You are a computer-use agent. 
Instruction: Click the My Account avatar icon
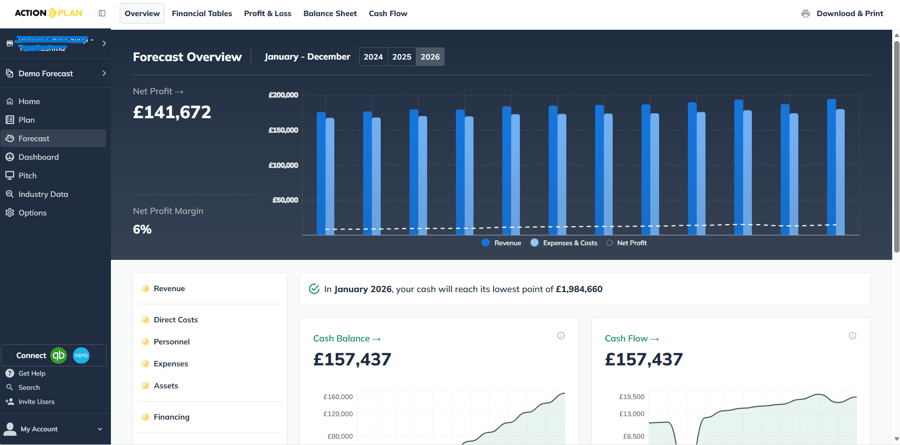[x=10, y=429]
